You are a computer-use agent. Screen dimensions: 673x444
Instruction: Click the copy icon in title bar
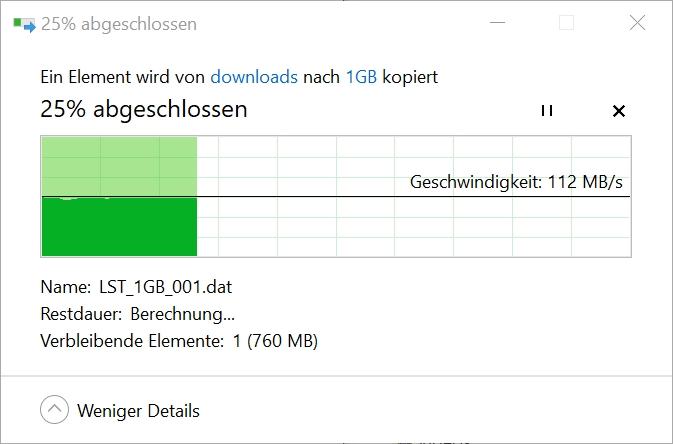point(24,24)
